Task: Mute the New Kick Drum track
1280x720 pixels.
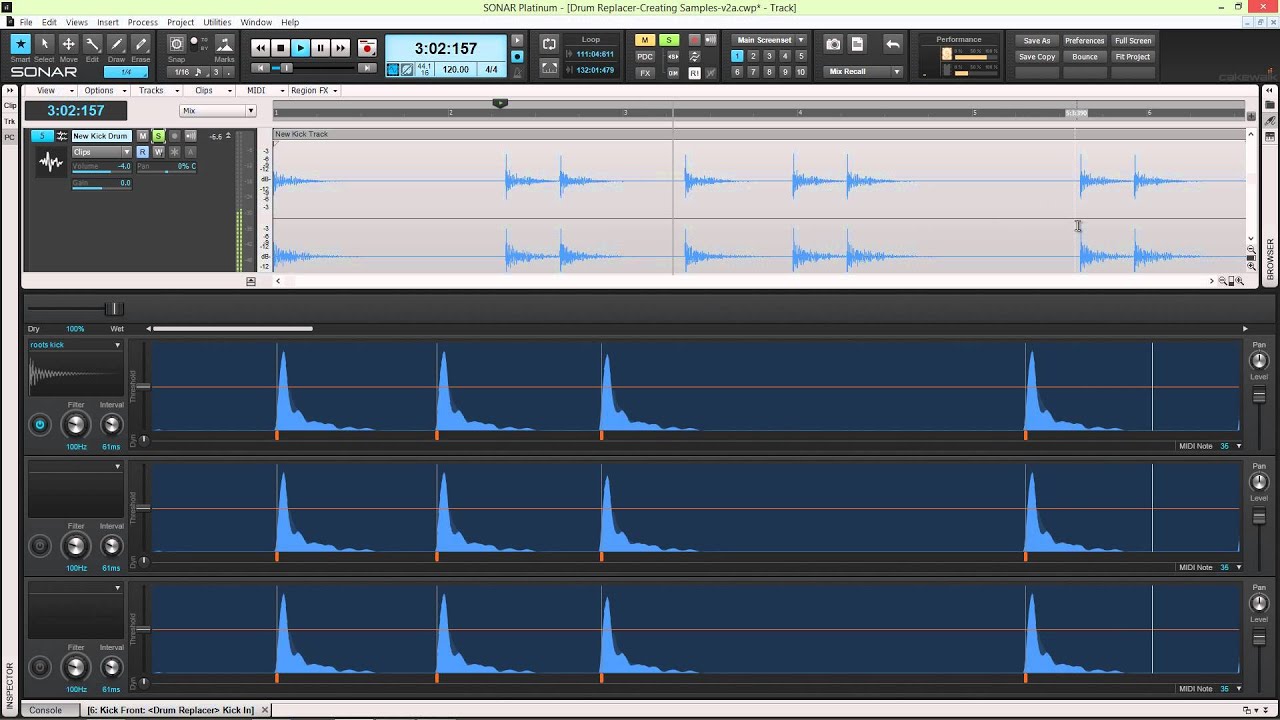Action: tap(143, 136)
